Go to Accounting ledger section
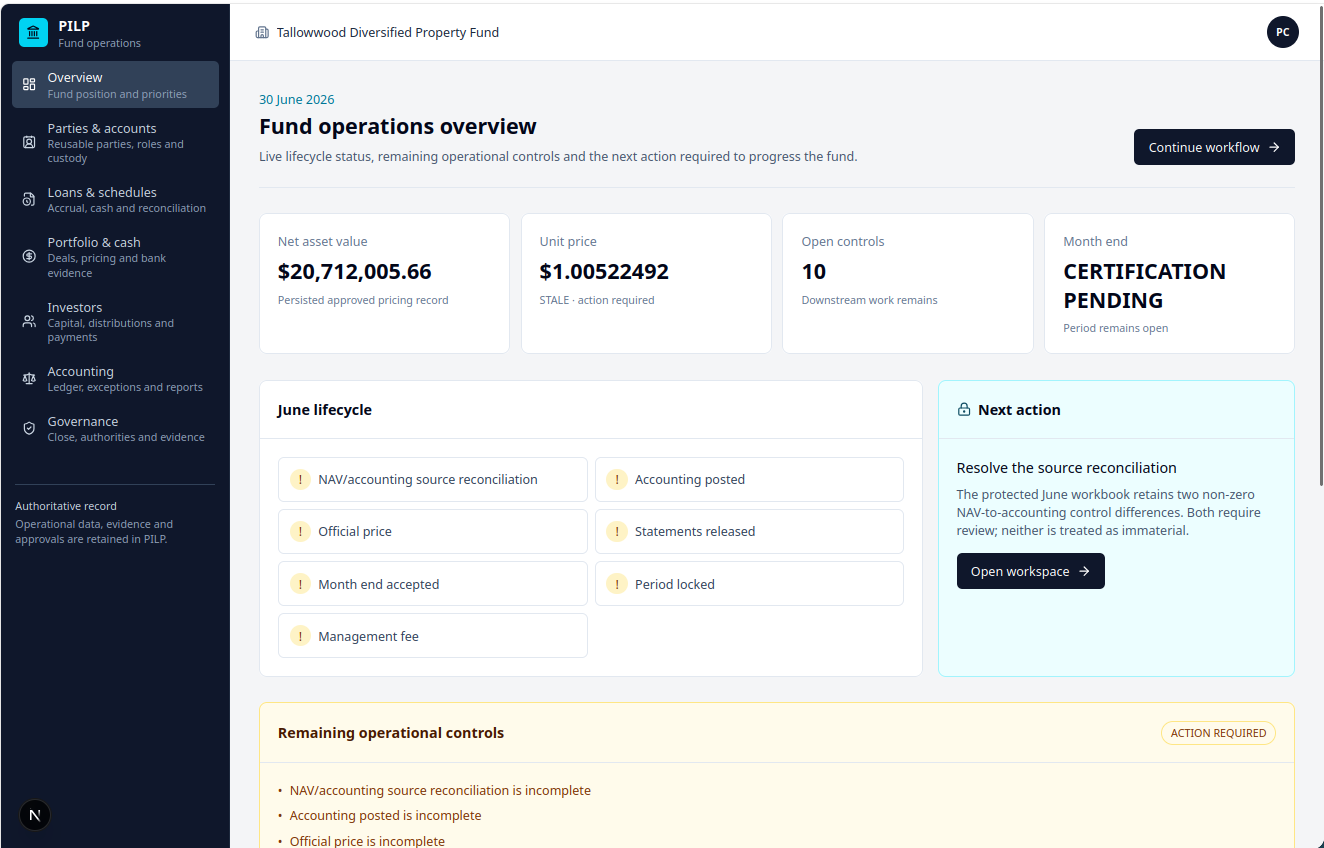The width and height of the screenshot is (1324, 848). click(115, 379)
